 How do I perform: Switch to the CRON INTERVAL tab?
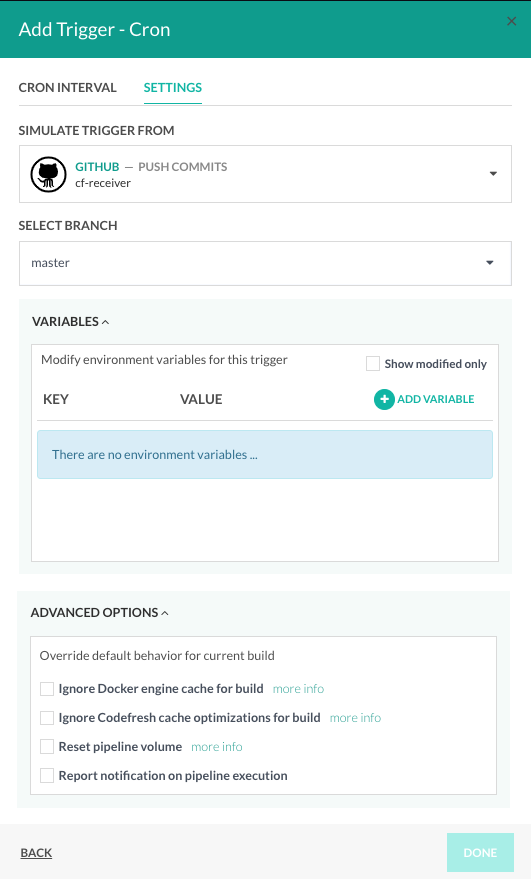(67, 88)
